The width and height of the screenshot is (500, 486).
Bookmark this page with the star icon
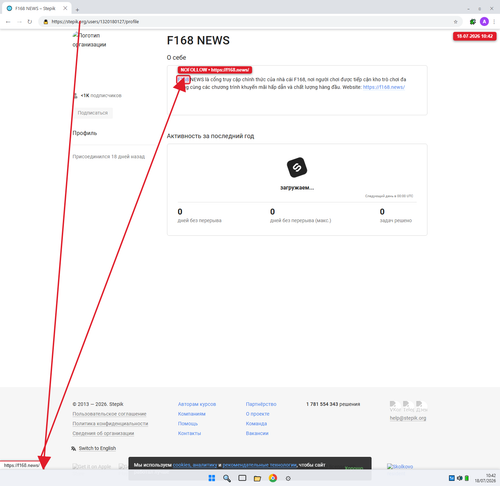[x=455, y=22]
